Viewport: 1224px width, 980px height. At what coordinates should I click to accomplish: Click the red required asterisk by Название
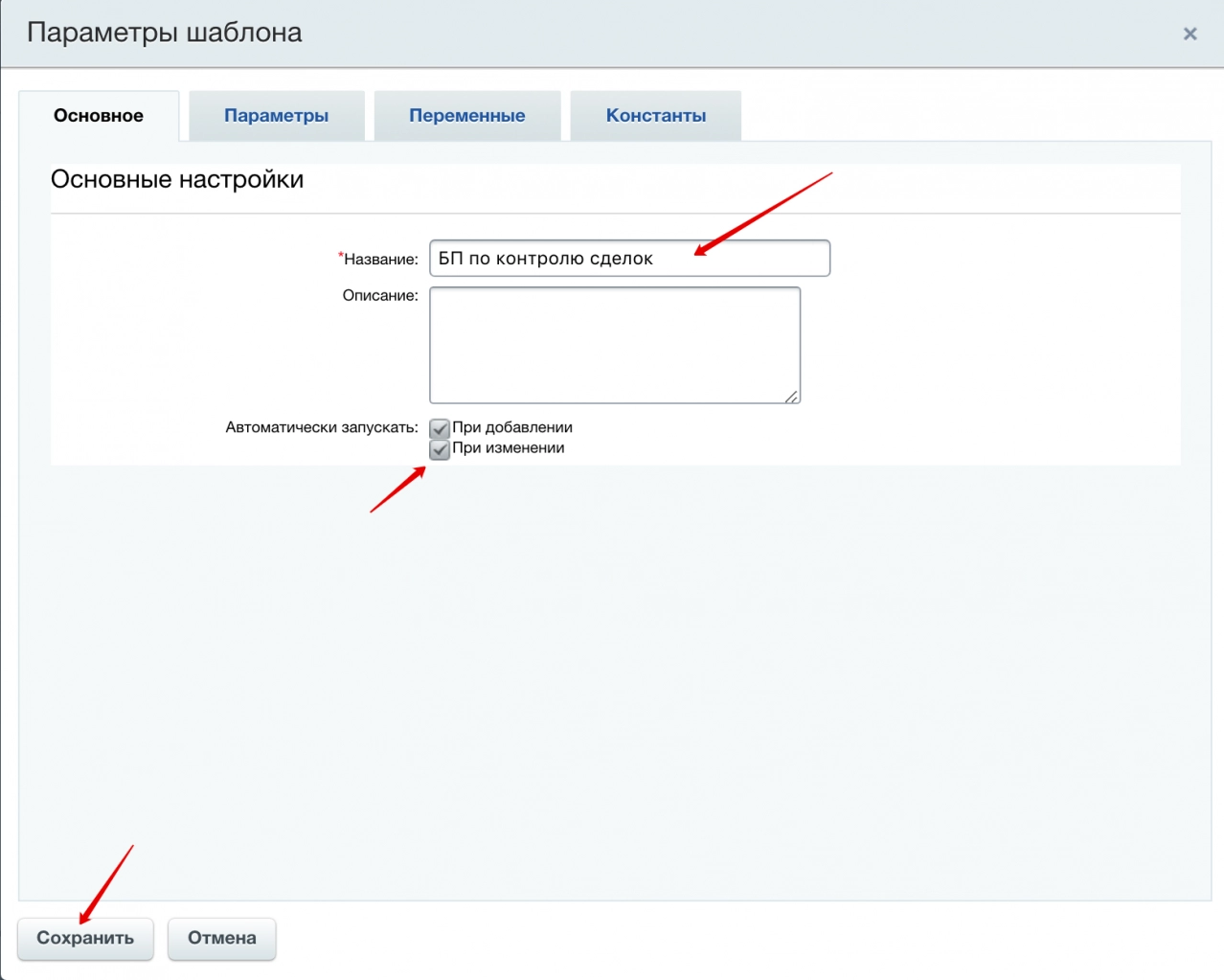(x=341, y=256)
